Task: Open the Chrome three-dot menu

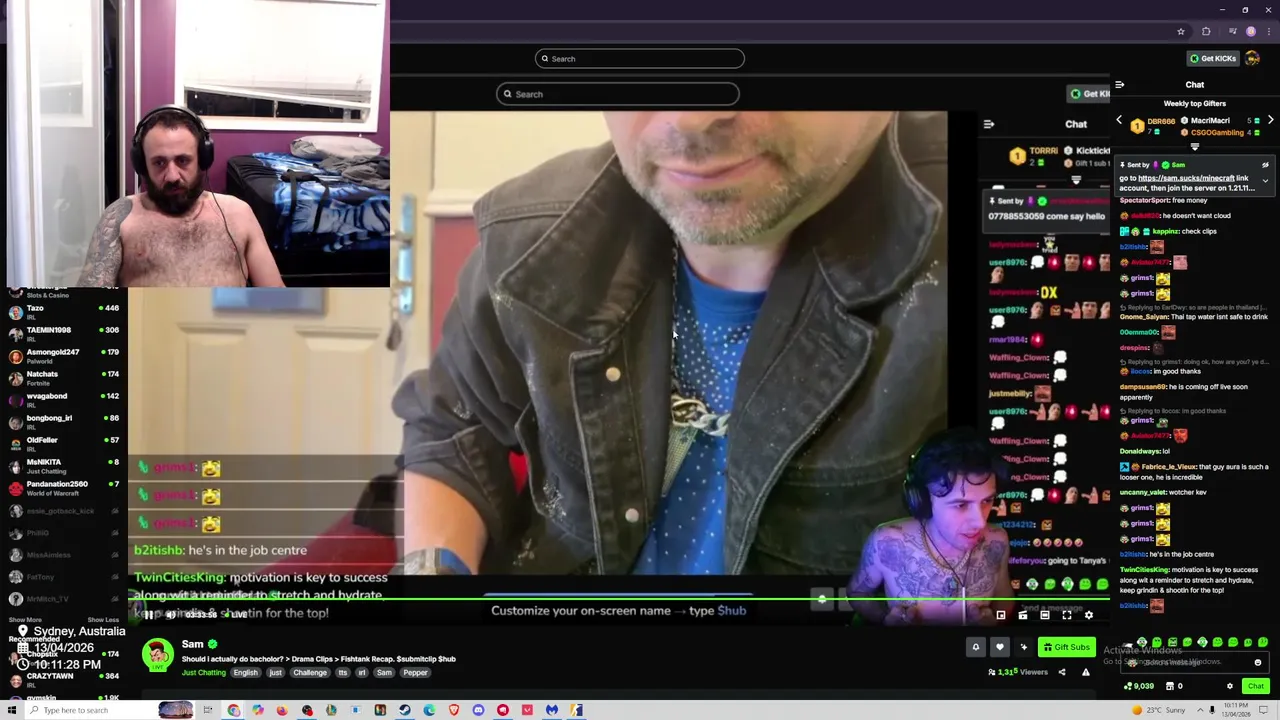Action: (1268, 31)
